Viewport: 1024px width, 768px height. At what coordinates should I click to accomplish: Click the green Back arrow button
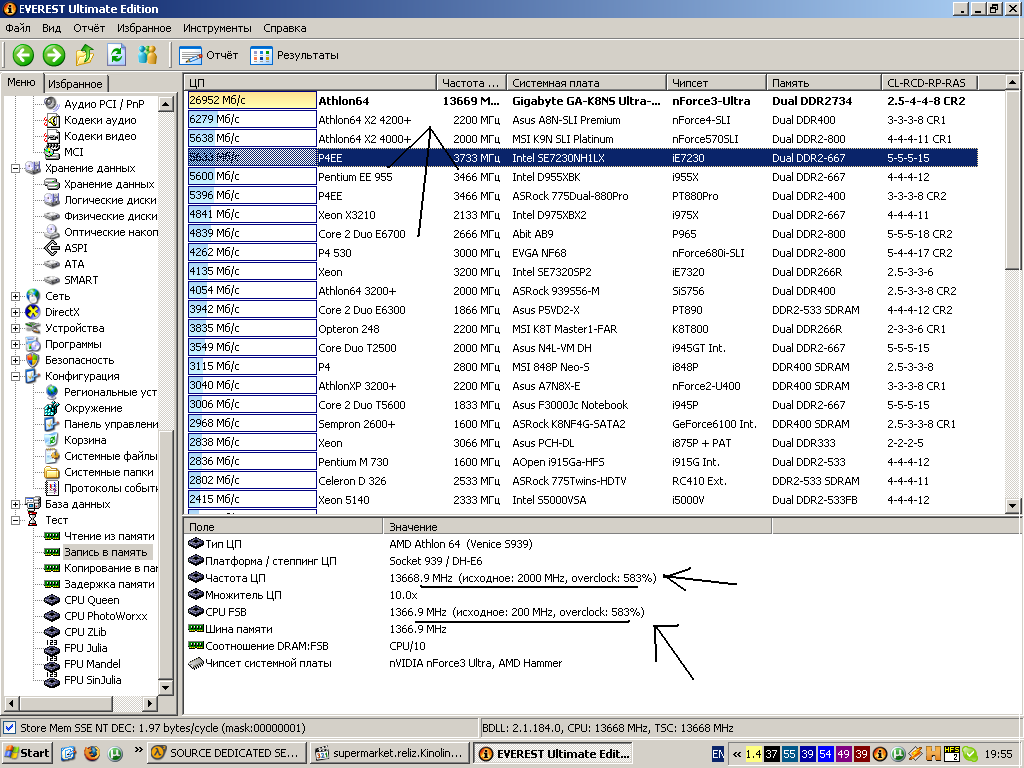tap(24, 55)
